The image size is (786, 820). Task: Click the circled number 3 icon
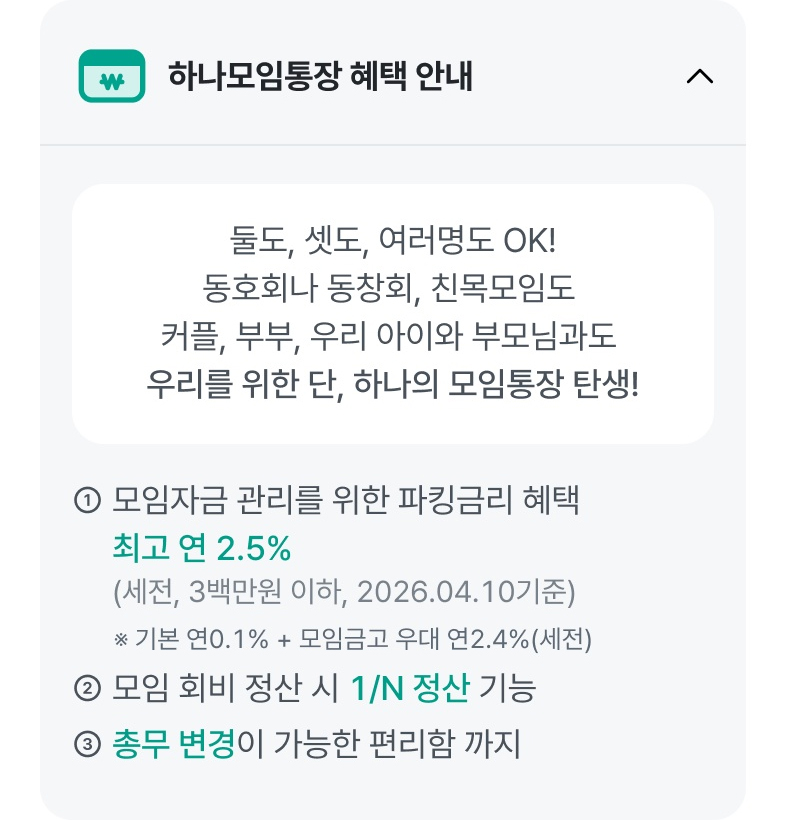tap(88, 745)
